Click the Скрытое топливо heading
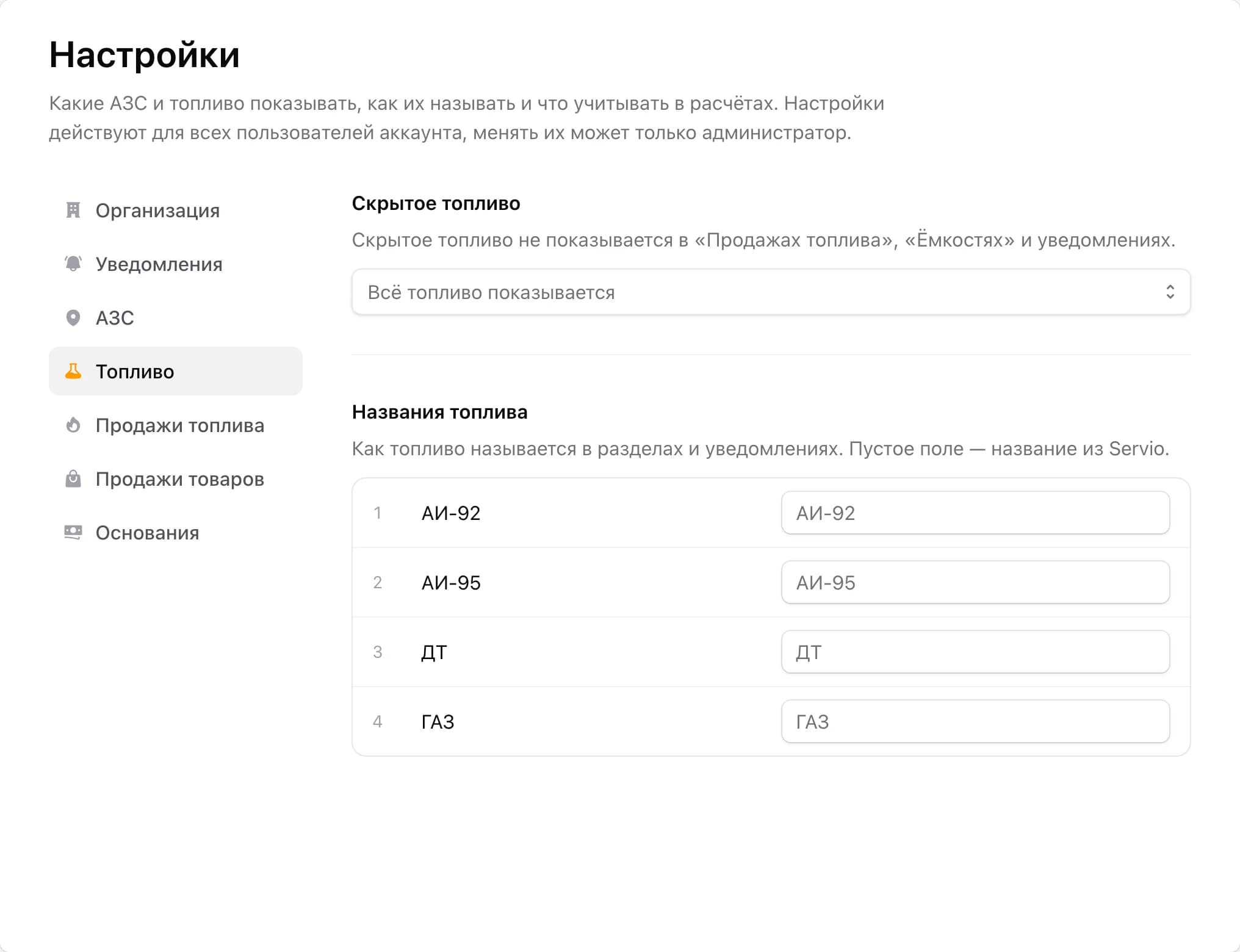The width and height of the screenshot is (1240, 952). click(436, 203)
